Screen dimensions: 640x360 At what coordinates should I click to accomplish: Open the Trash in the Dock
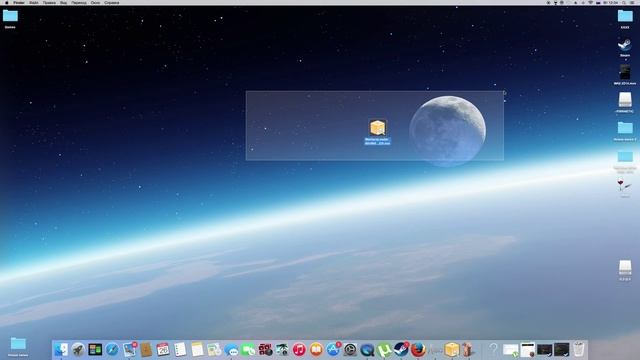[x=578, y=349]
